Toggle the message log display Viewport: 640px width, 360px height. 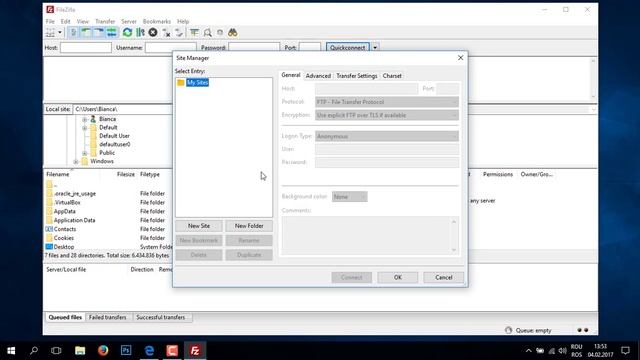pos(73,32)
